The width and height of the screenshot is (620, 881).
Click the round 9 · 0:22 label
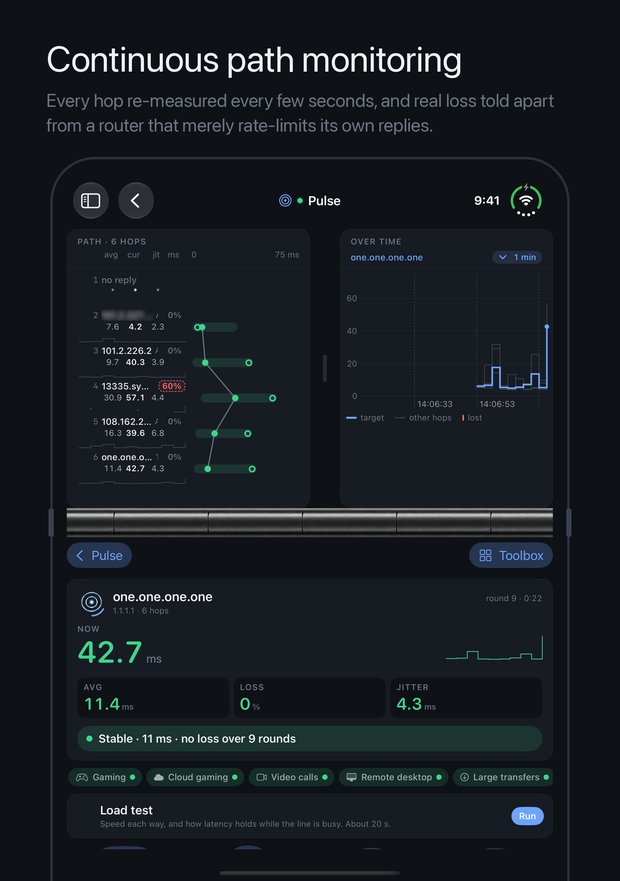(514, 598)
